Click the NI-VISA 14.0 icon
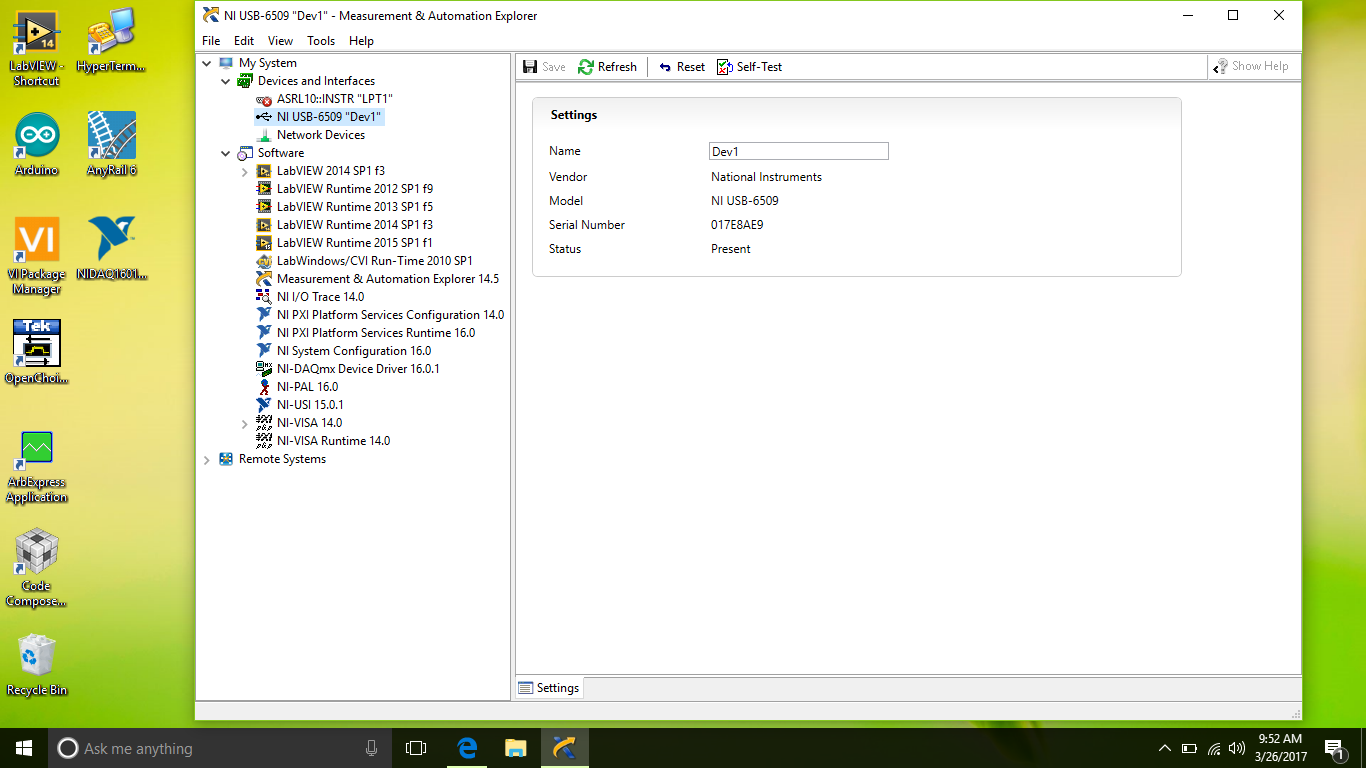The width and height of the screenshot is (1366, 768). click(264, 423)
